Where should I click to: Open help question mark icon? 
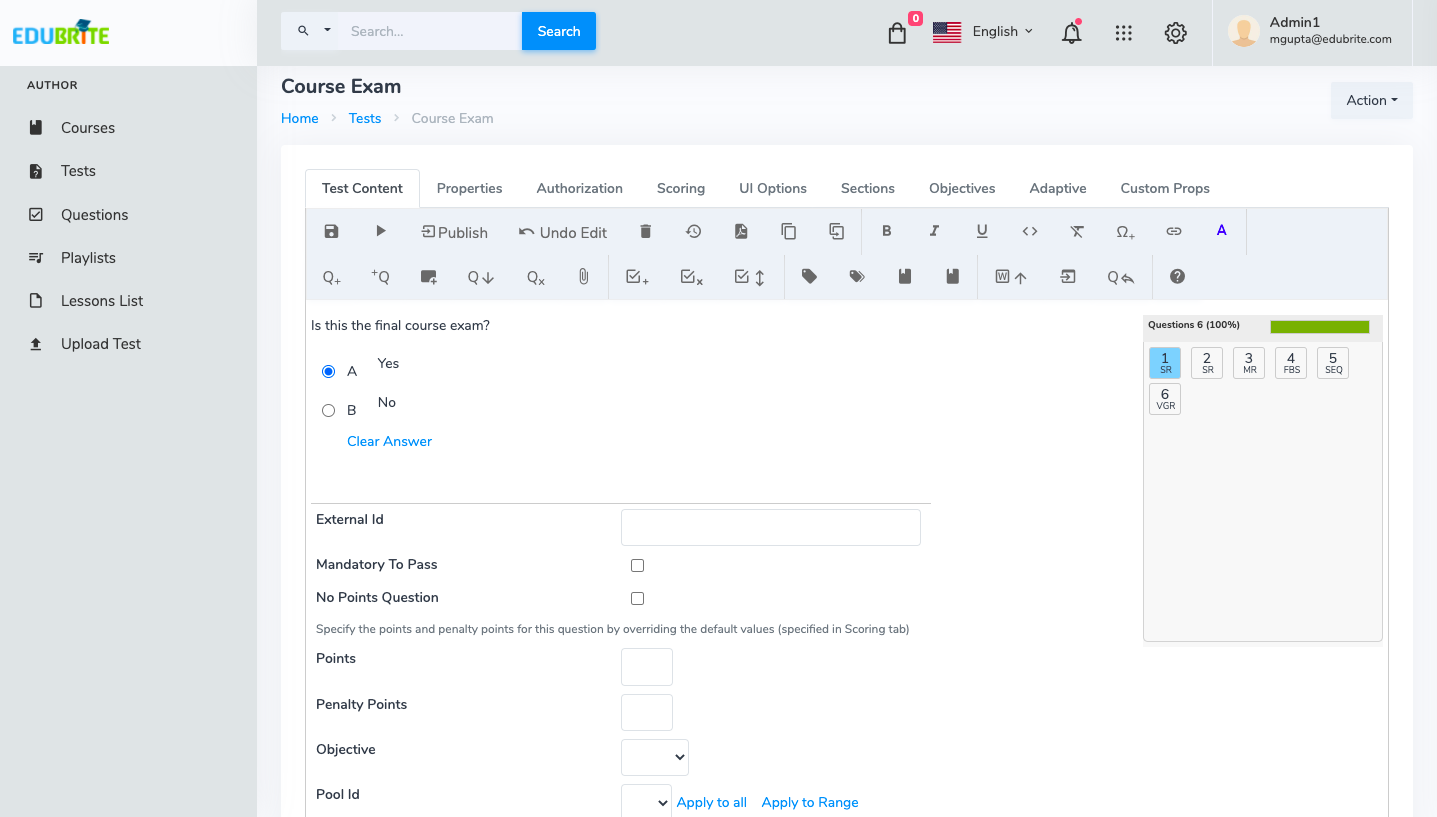click(x=1177, y=276)
